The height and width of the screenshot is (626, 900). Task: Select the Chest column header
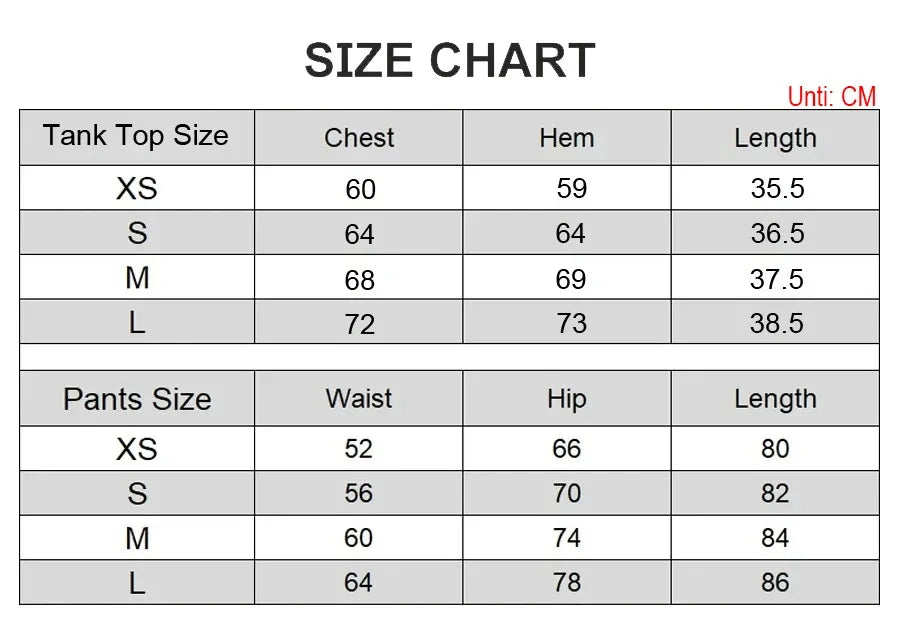[x=359, y=138]
